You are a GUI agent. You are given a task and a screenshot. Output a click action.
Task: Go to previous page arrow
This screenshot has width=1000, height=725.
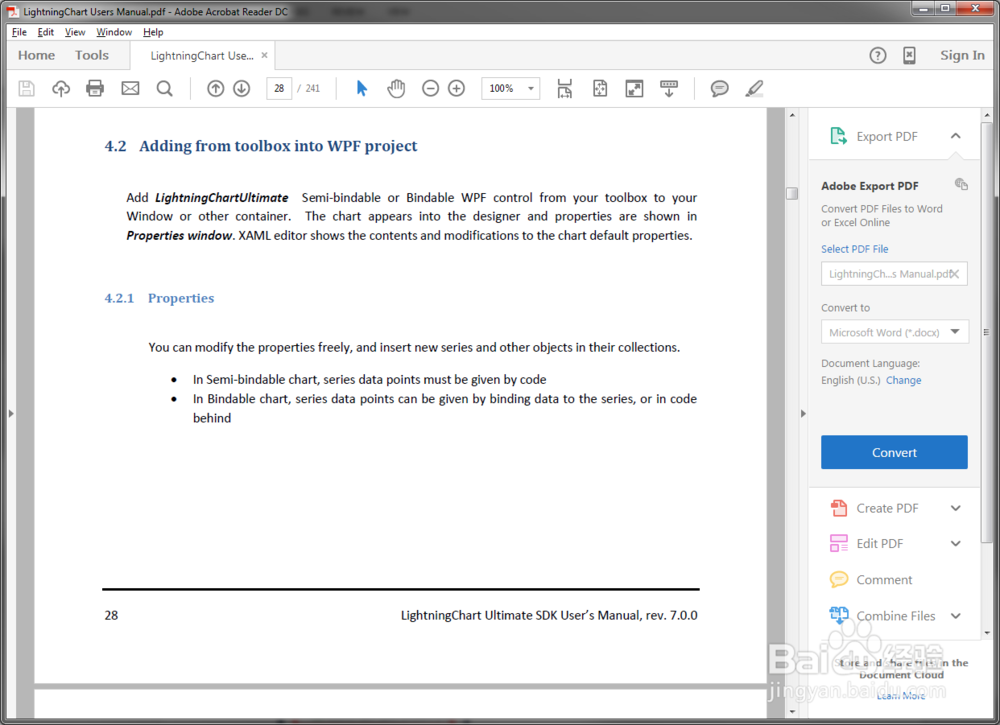216,88
